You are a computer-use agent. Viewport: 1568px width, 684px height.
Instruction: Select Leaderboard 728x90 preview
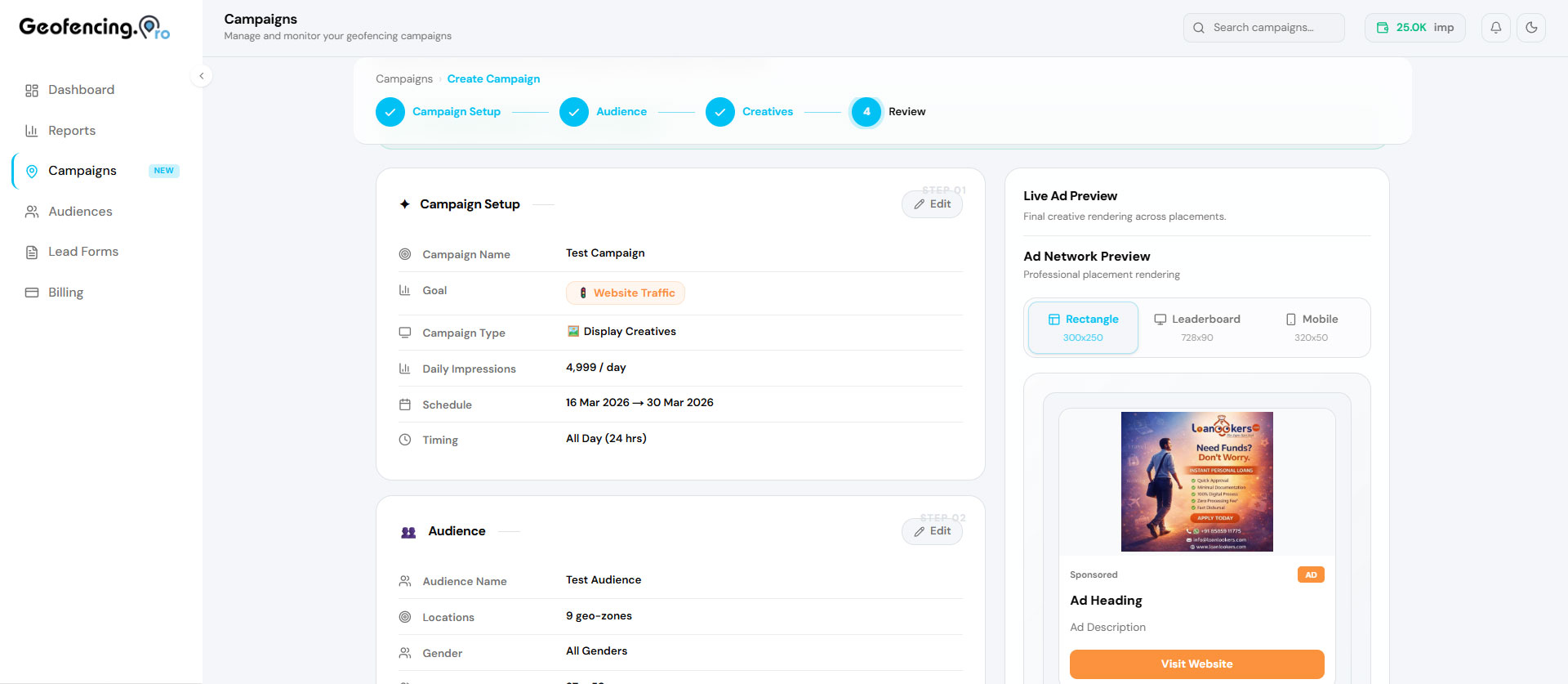point(1197,328)
